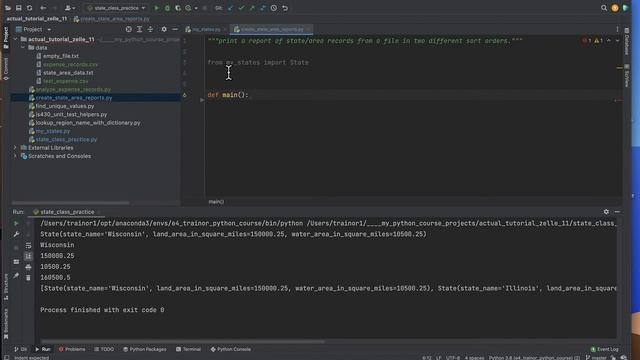Open Problems tool window tab
Image resolution: width=640 pixels, height=360 pixels.
pyautogui.click(x=72, y=349)
